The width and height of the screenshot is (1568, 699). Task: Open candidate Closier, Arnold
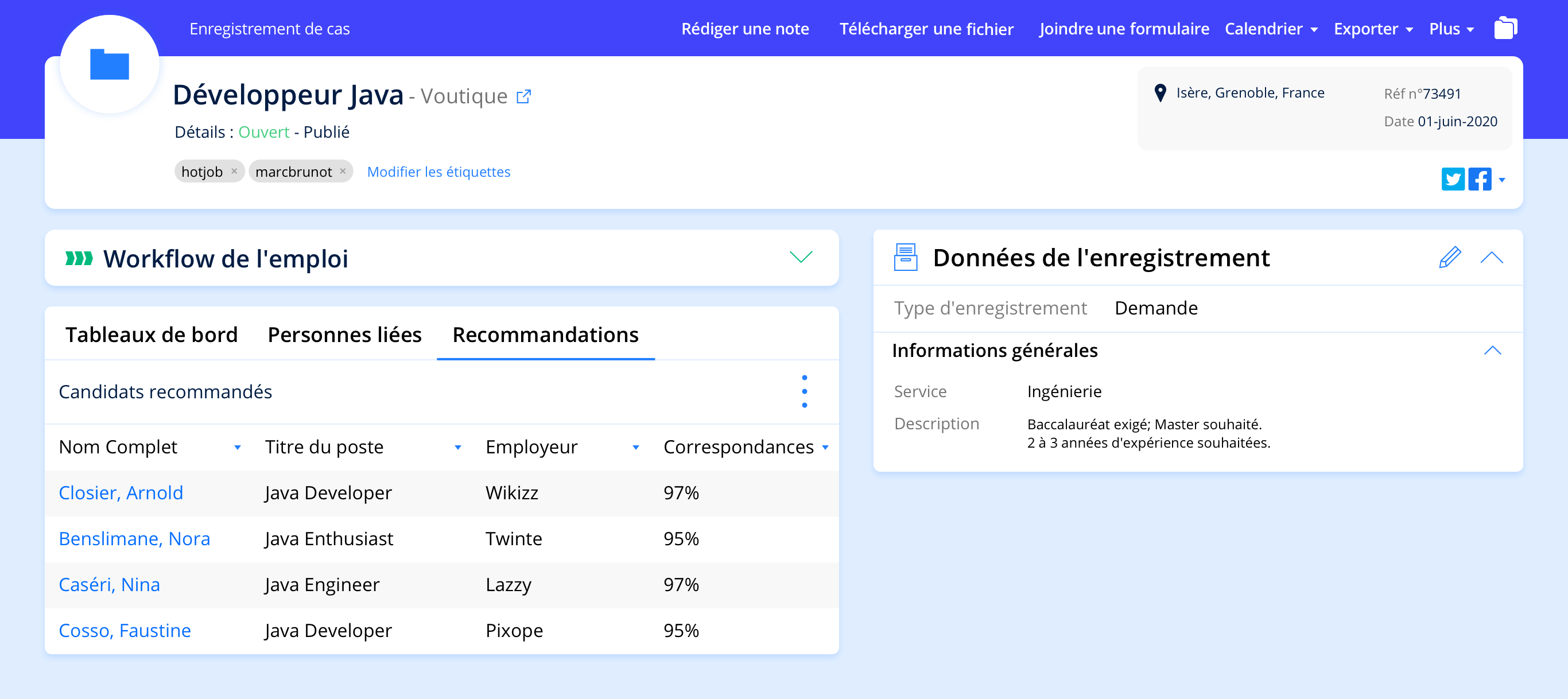121,492
